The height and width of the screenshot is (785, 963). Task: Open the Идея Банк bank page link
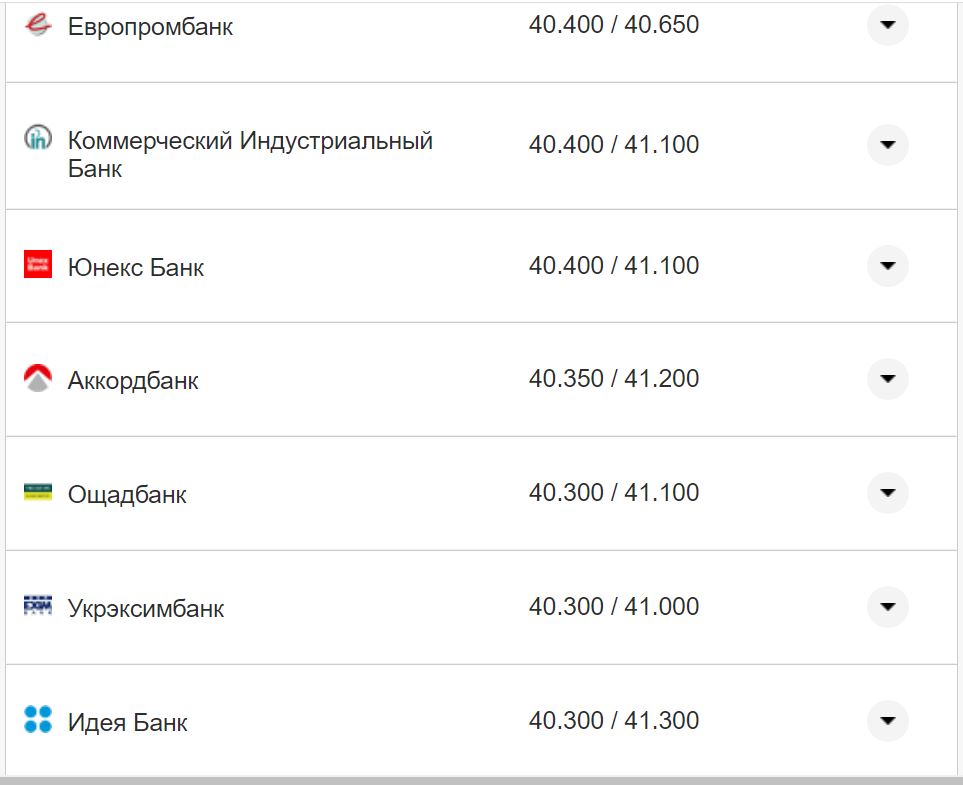126,721
